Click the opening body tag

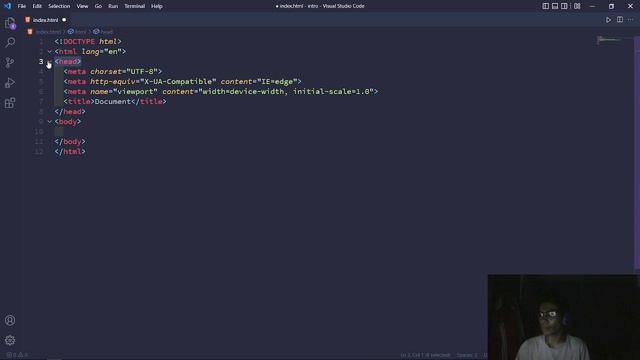pyautogui.click(x=68, y=122)
